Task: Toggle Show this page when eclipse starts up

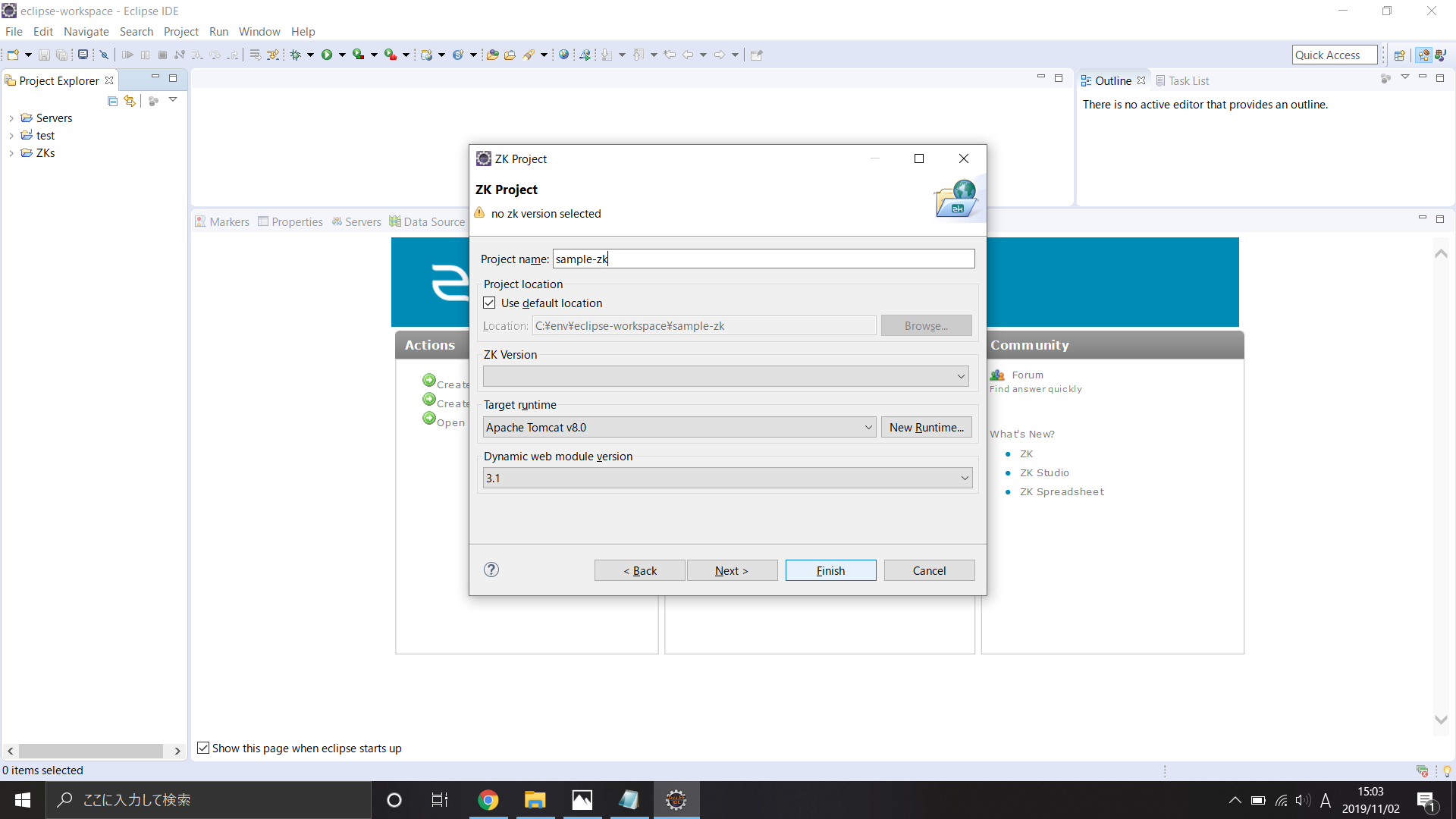Action: click(x=203, y=748)
